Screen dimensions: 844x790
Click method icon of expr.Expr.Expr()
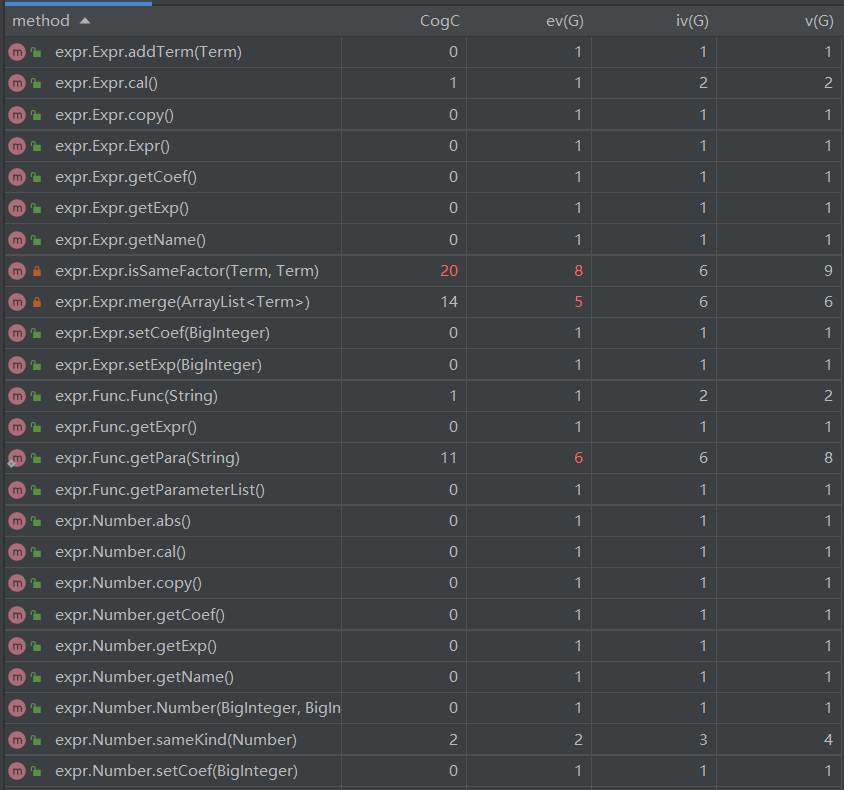(17, 146)
